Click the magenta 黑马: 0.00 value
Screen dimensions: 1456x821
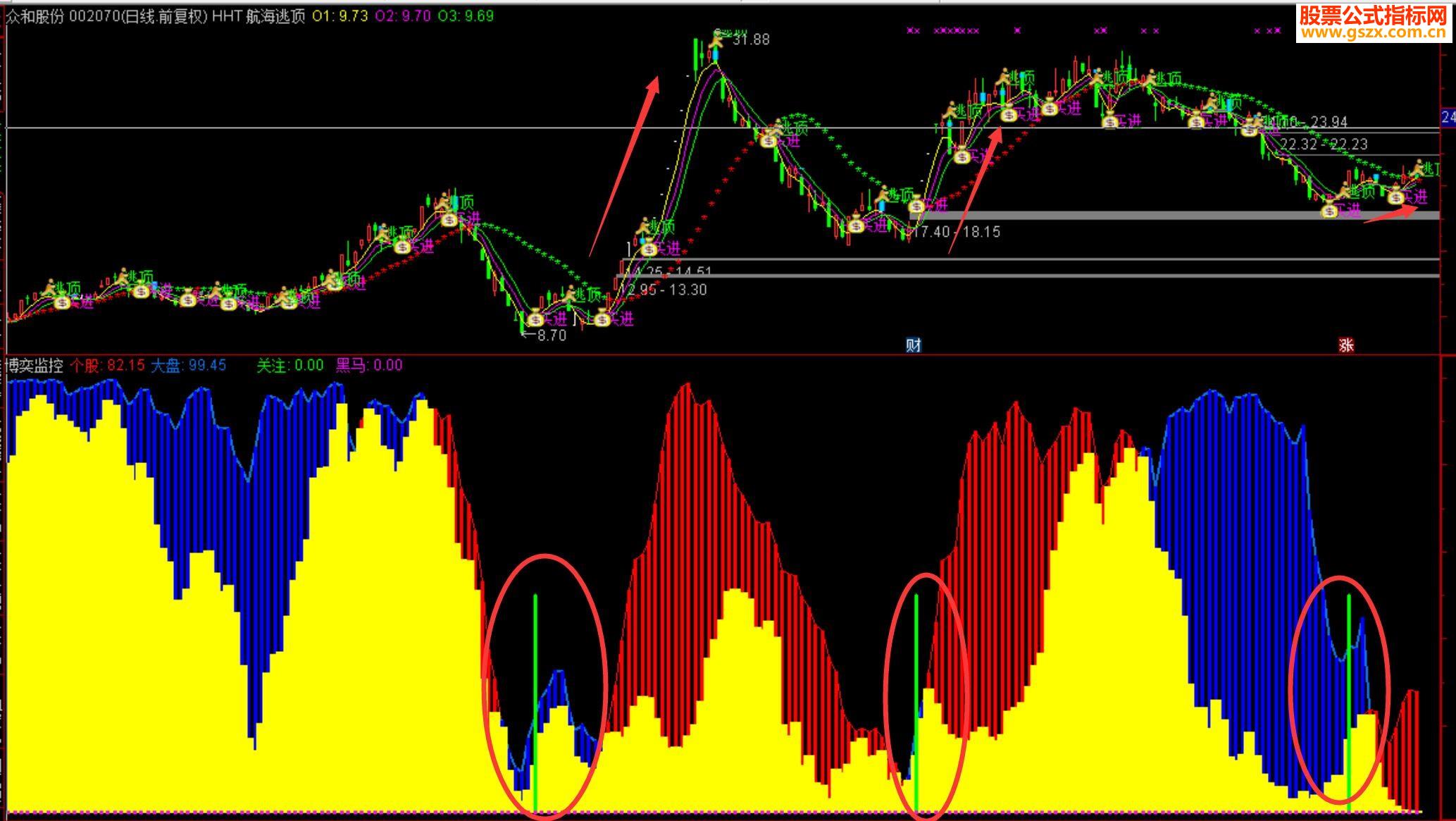pyautogui.click(x=369, y=365)
